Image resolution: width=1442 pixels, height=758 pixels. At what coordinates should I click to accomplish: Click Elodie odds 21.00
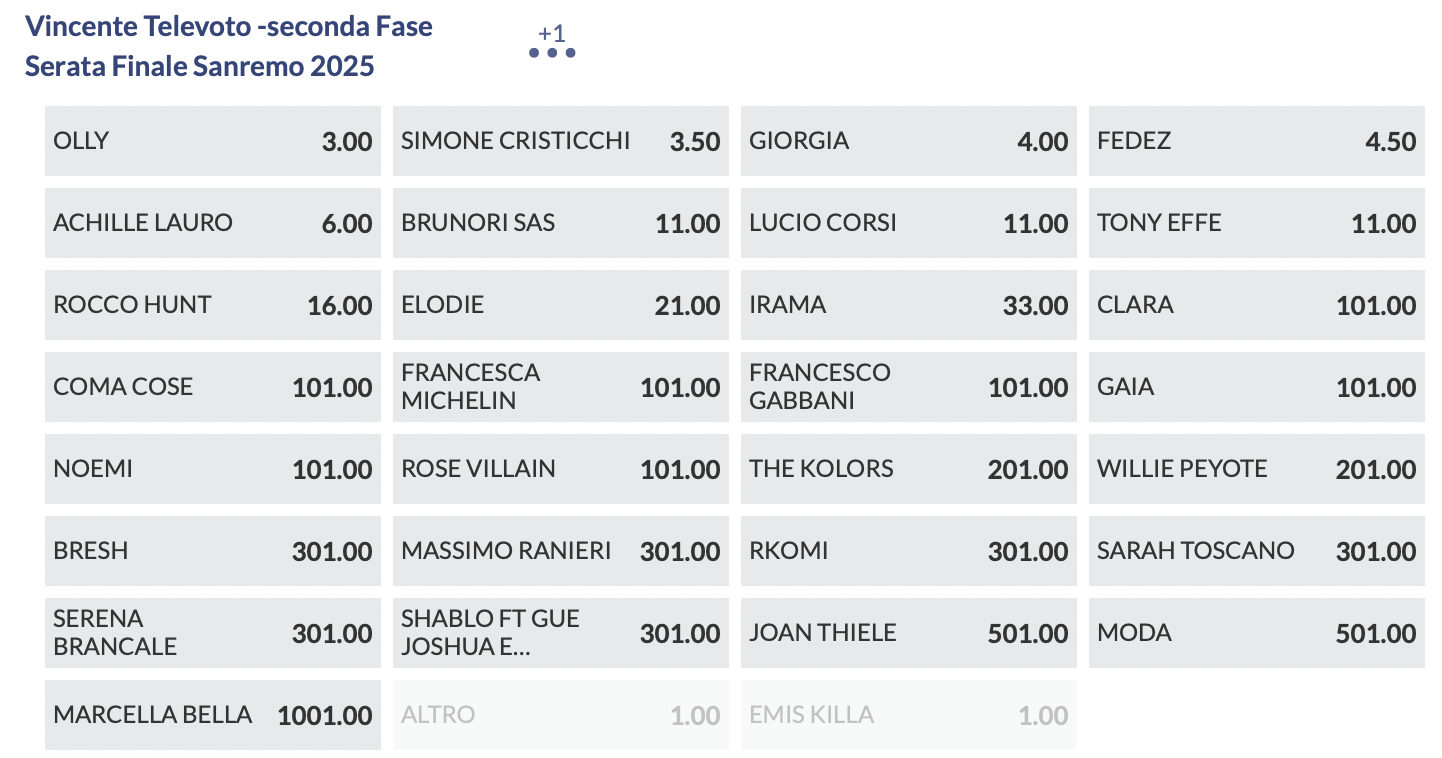pos(560,305)
